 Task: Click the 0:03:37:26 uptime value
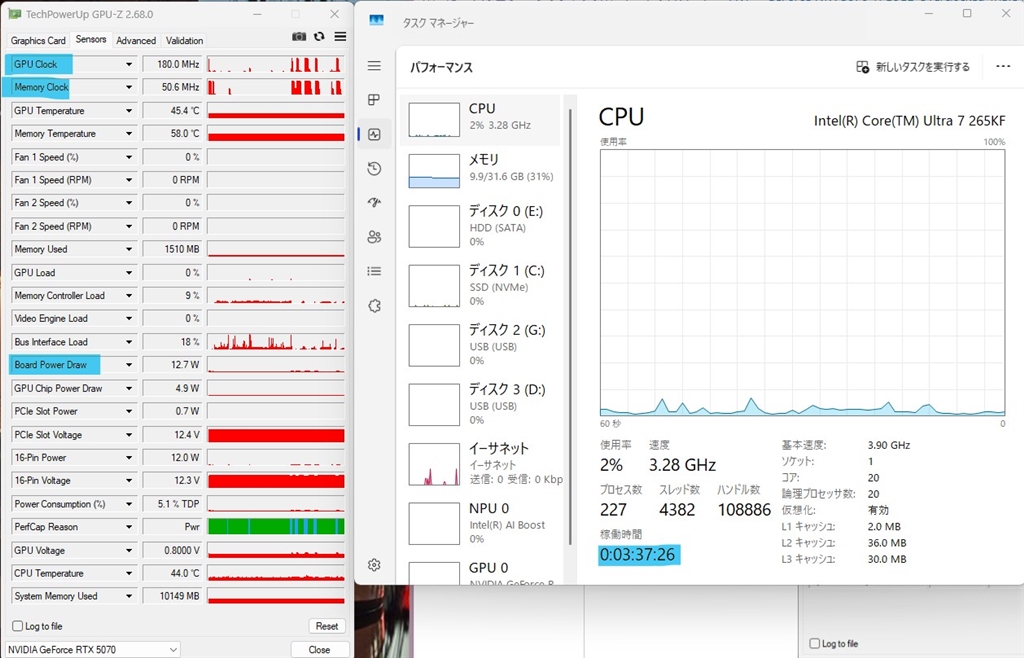tap(637, 555)
